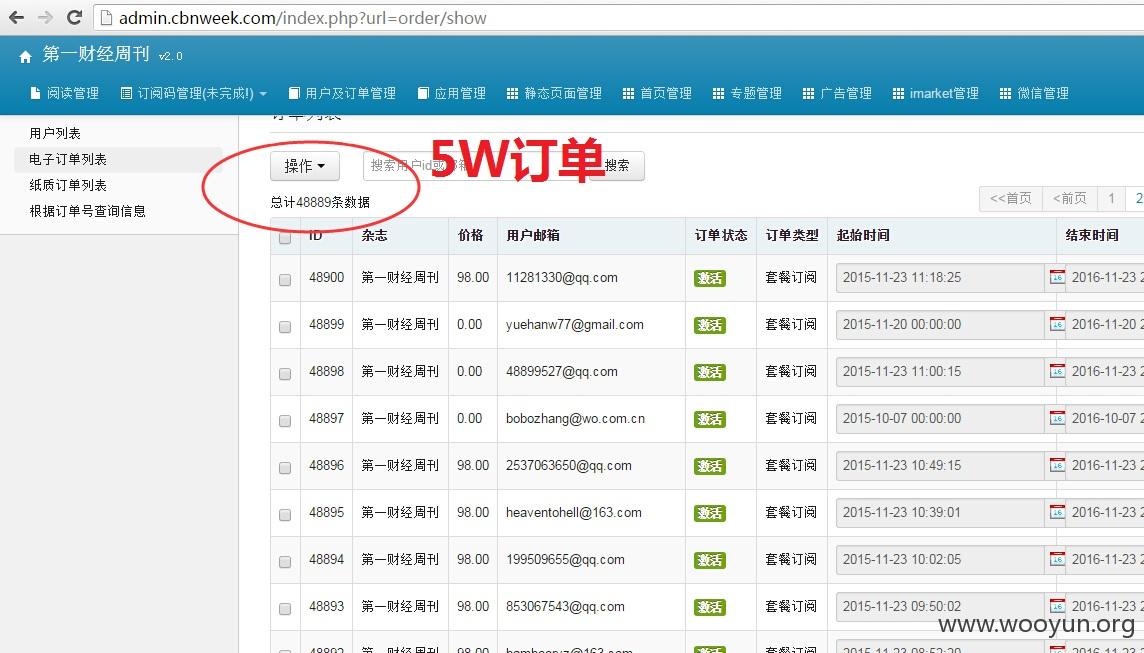
Task: Click 激活 status badge for order 48893
Action: [709, 606]
